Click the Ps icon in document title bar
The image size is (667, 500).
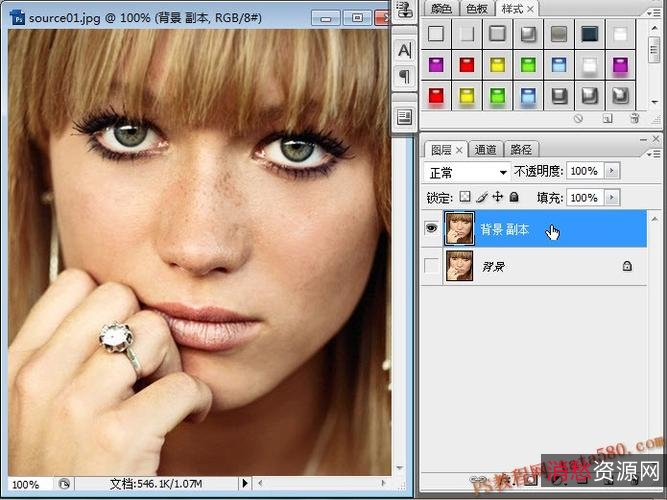point(17,18)
